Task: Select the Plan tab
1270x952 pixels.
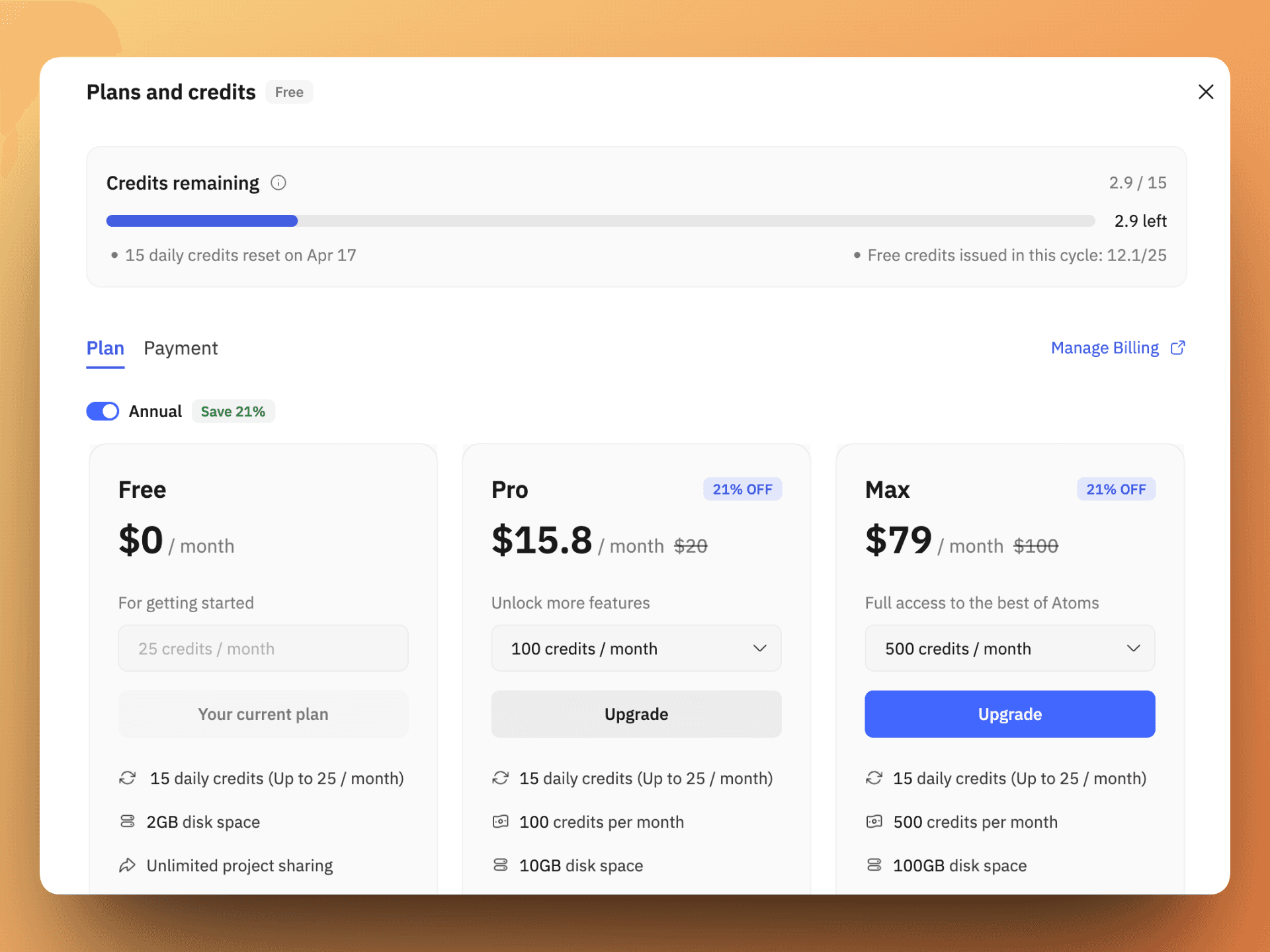Action: [x=105, y=348]
